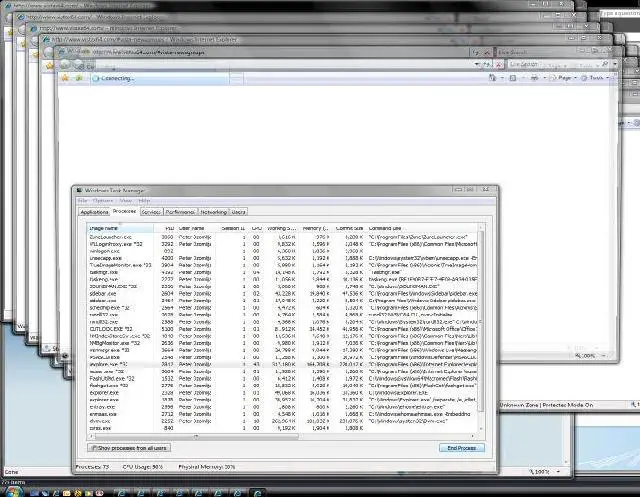Click the Windows Start orb
The width and height of the screenshot is (640, 497).
coord(13,492)
